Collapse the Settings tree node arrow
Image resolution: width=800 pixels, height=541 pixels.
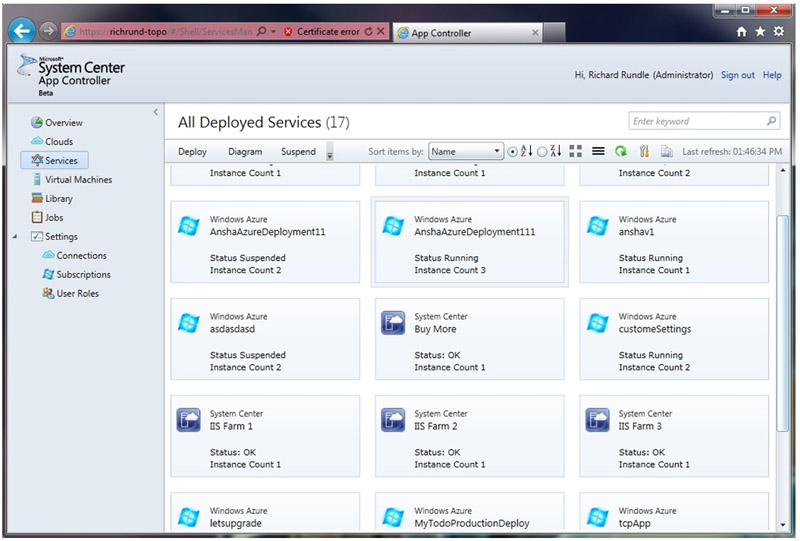point(15,236)
